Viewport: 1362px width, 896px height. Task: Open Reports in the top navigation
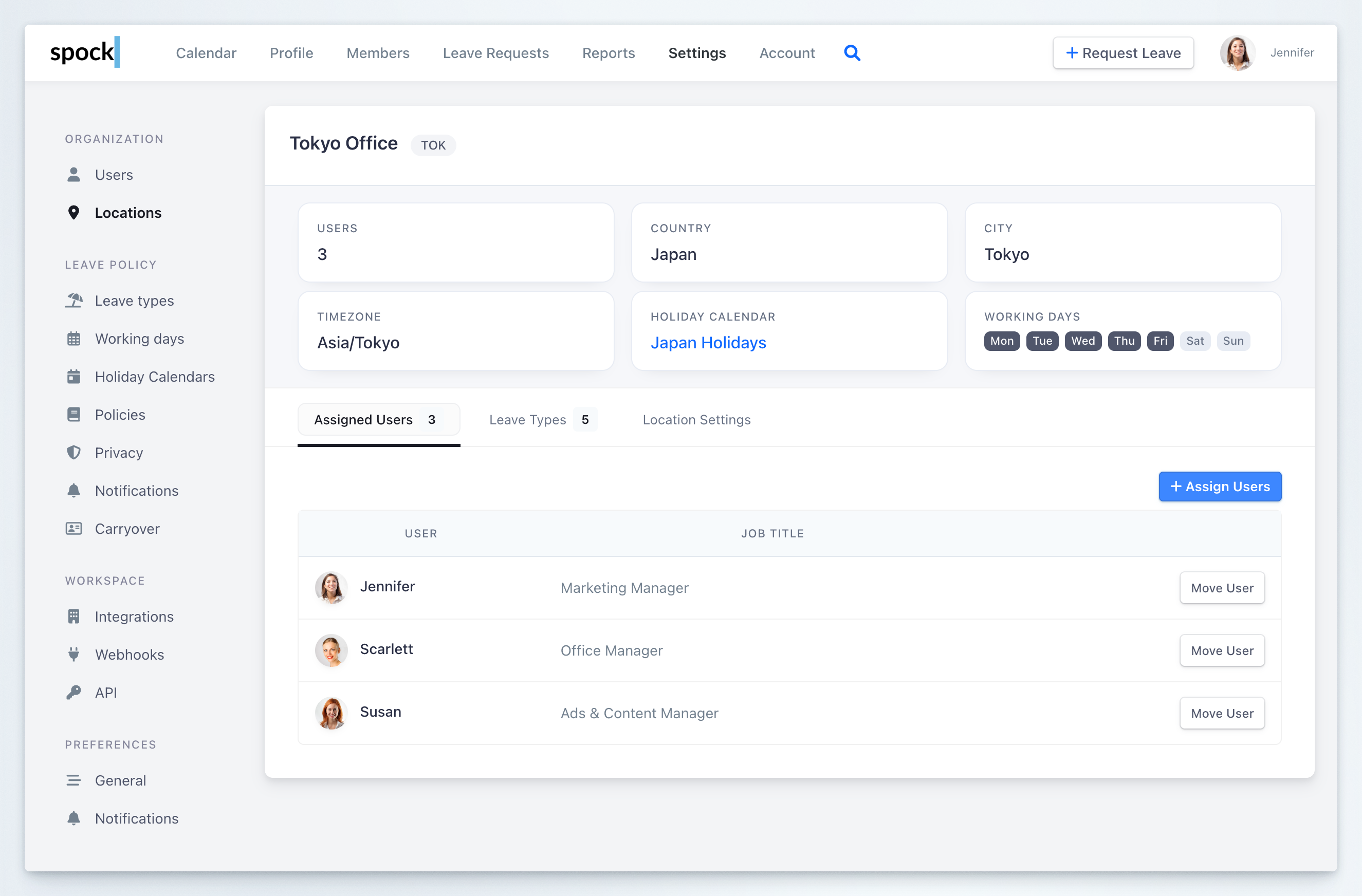[609, 52]
